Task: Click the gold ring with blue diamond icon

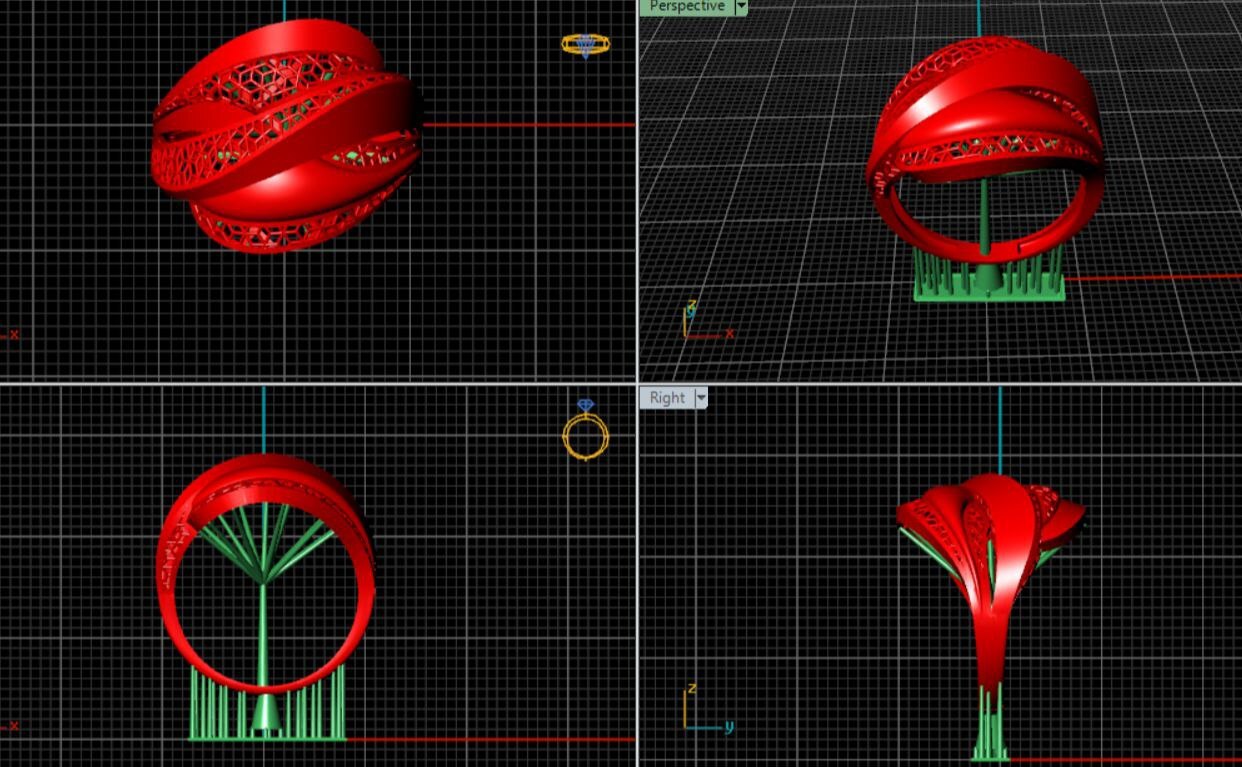Action: [x=585, y=432]
